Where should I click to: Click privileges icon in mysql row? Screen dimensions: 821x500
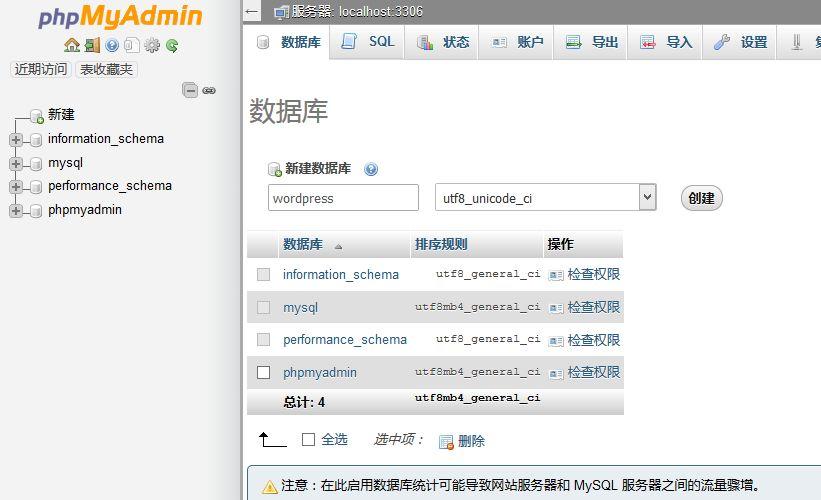pos(556,308)
